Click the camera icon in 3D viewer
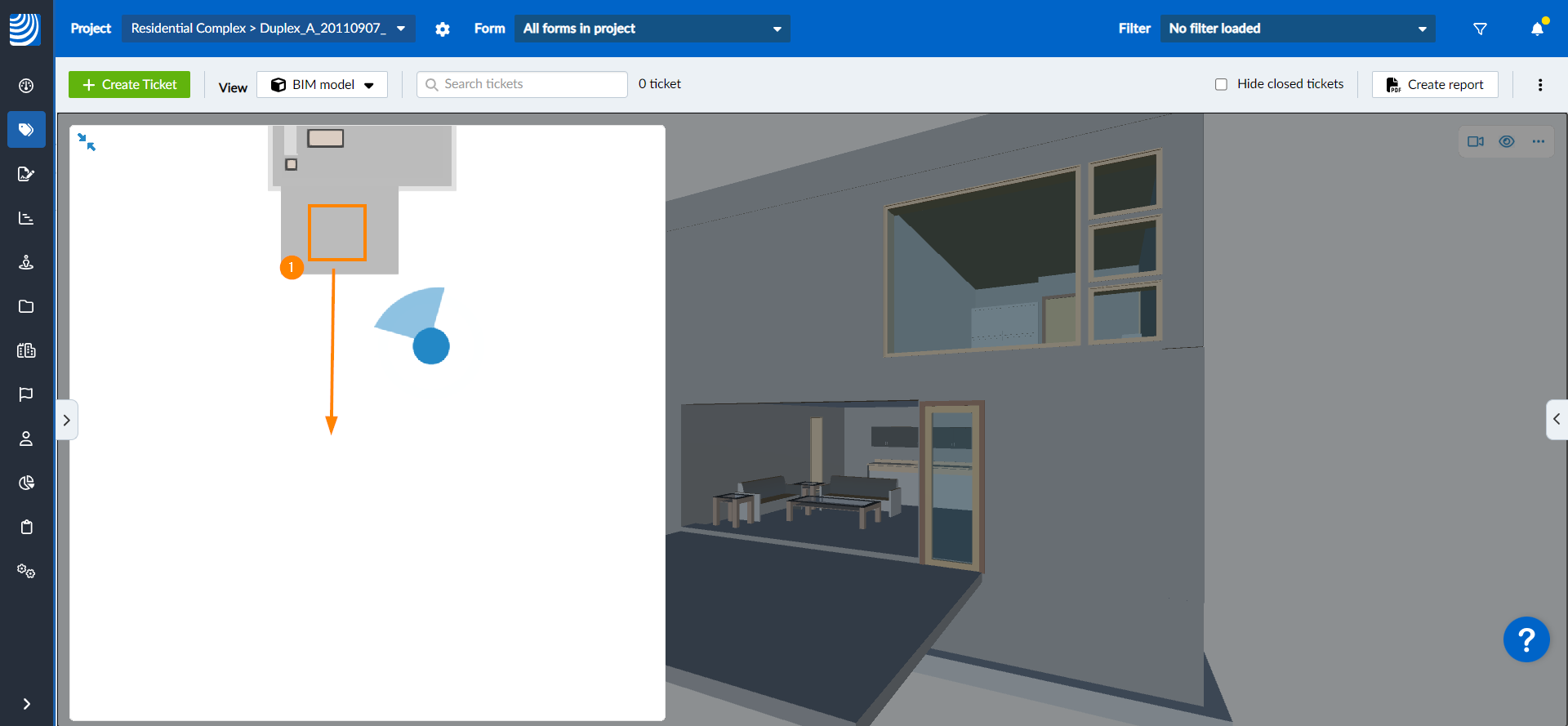 click(x=1475, y=141)
